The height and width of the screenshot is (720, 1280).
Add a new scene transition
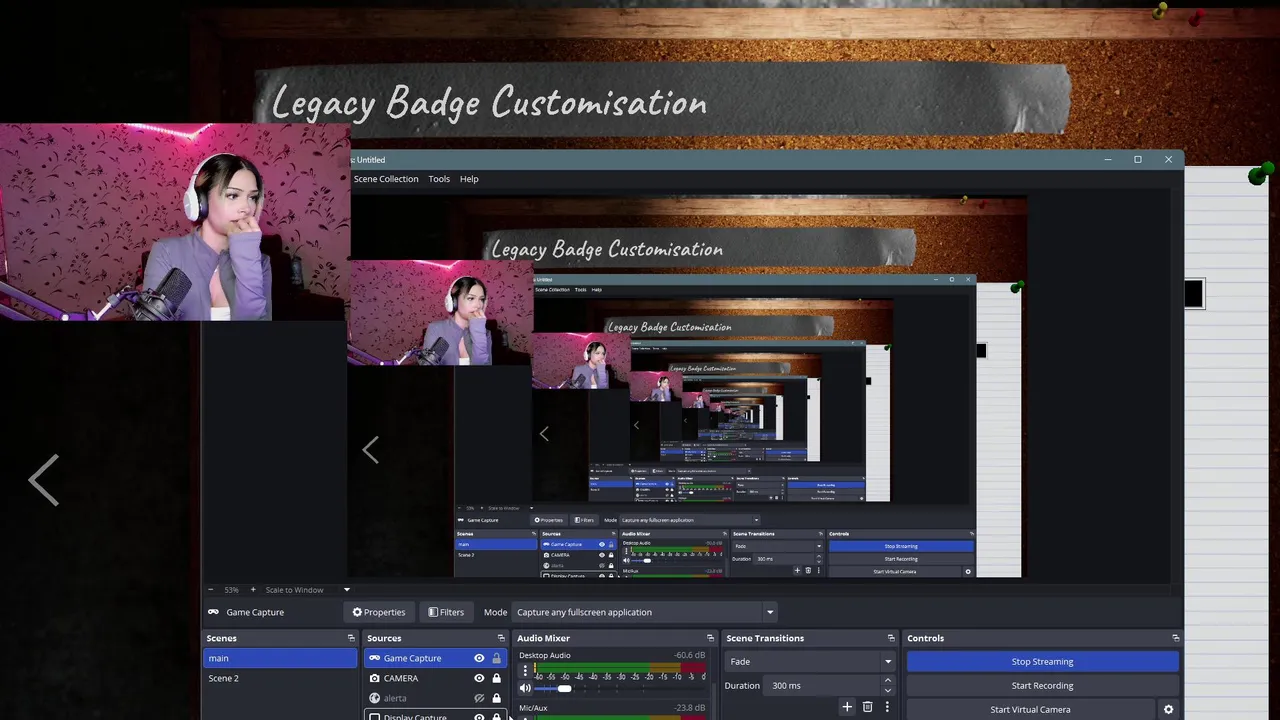pyautogui.click(x=847, y=707)
